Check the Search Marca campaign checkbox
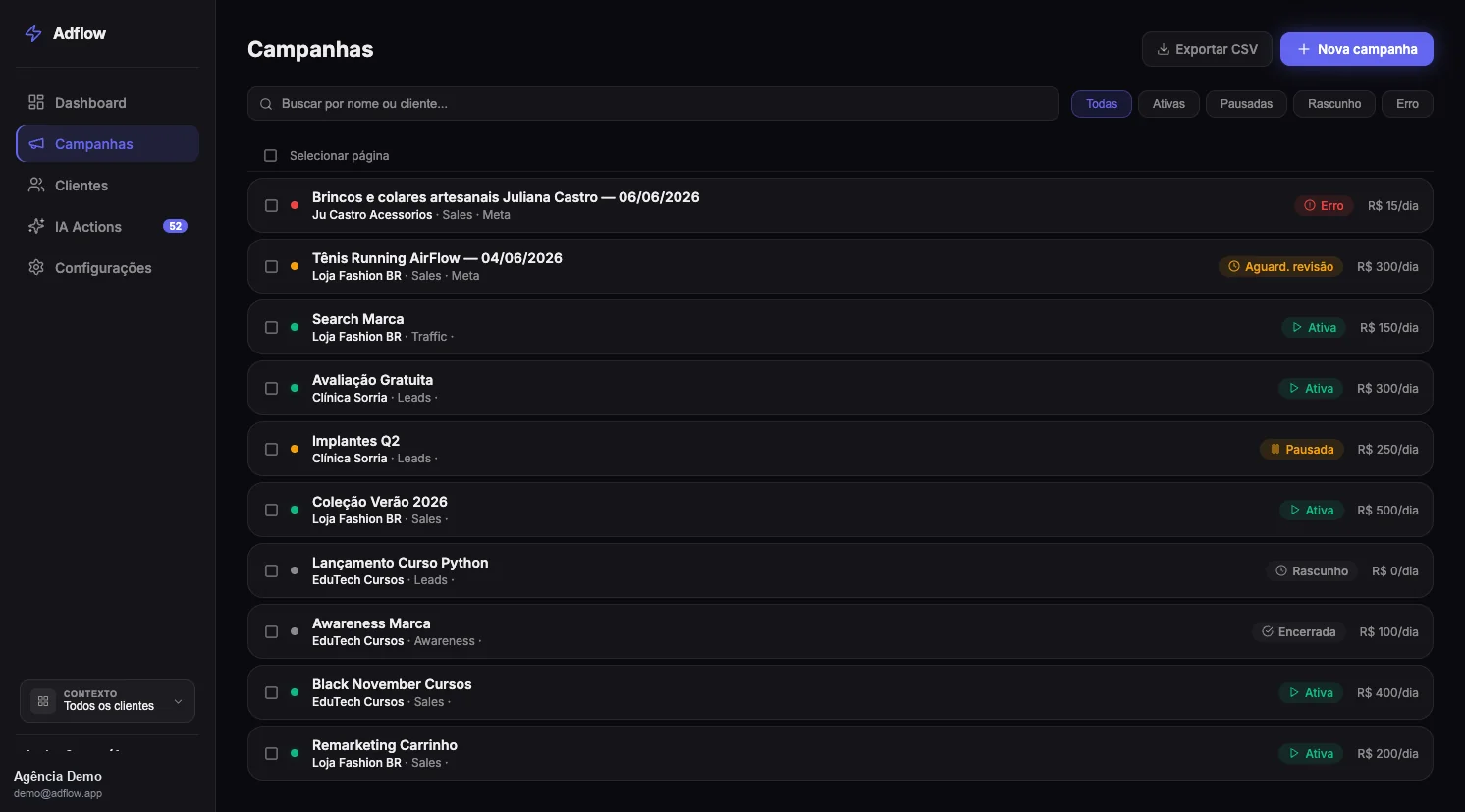 (x=272, y=327)
